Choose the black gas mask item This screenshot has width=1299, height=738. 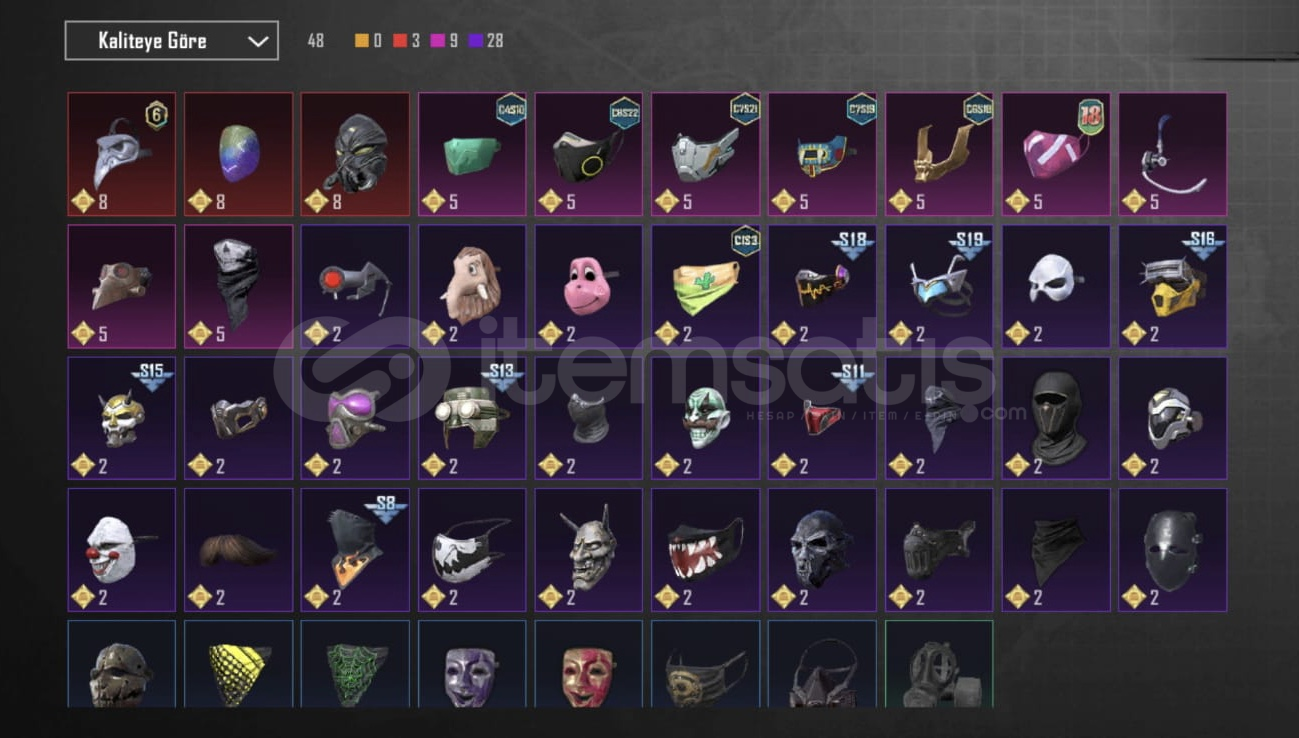pos(356,154)
